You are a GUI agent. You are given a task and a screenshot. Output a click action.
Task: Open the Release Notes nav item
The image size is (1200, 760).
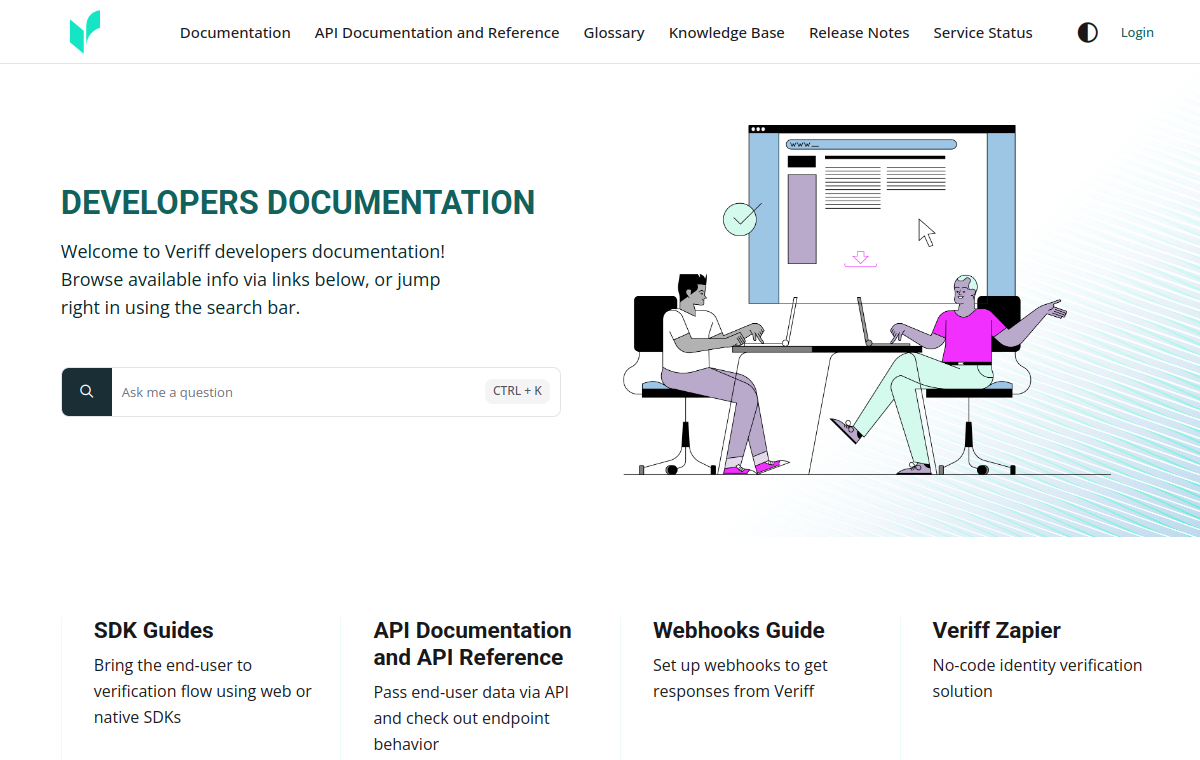pyautogui.click(x=859, y=33)
